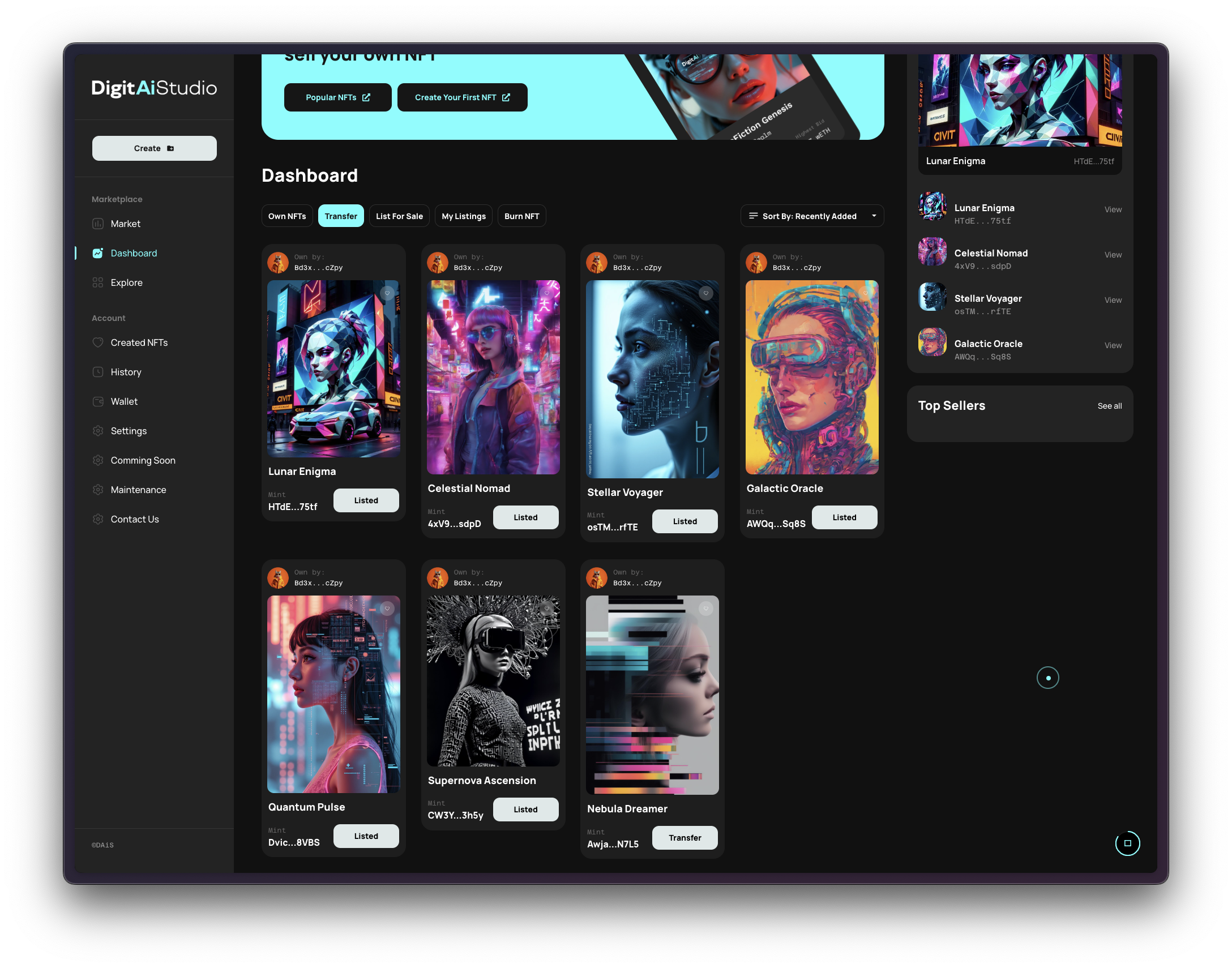Click the sort dropdown arrow
This screenshot has height=968, width=1232.
click(x=874, y=216)
